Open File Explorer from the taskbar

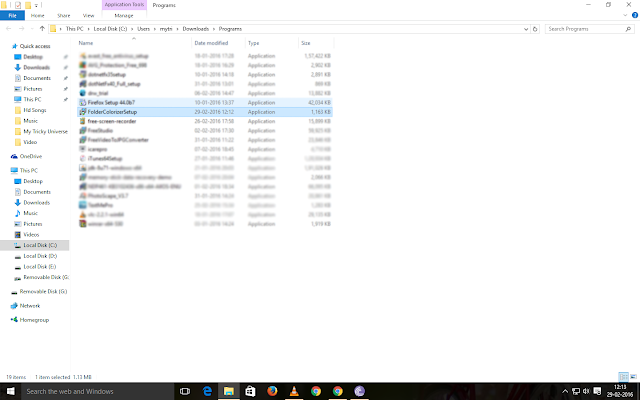pos(229,391)
